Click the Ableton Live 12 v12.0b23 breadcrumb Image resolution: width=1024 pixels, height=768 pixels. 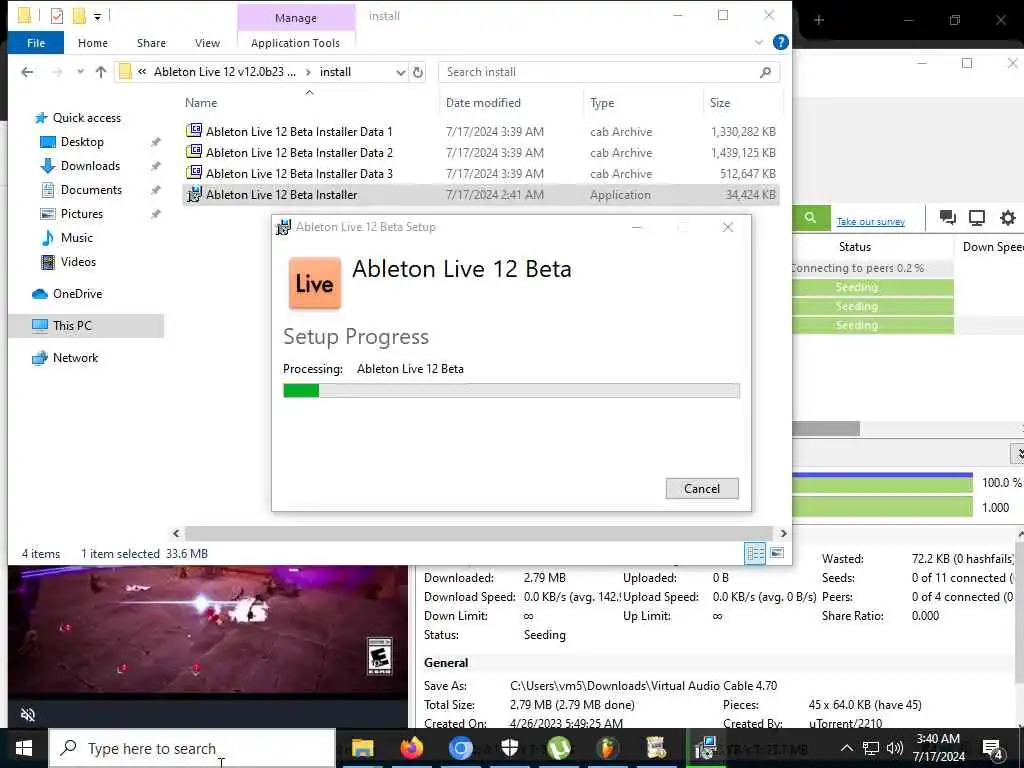(225, 72)
